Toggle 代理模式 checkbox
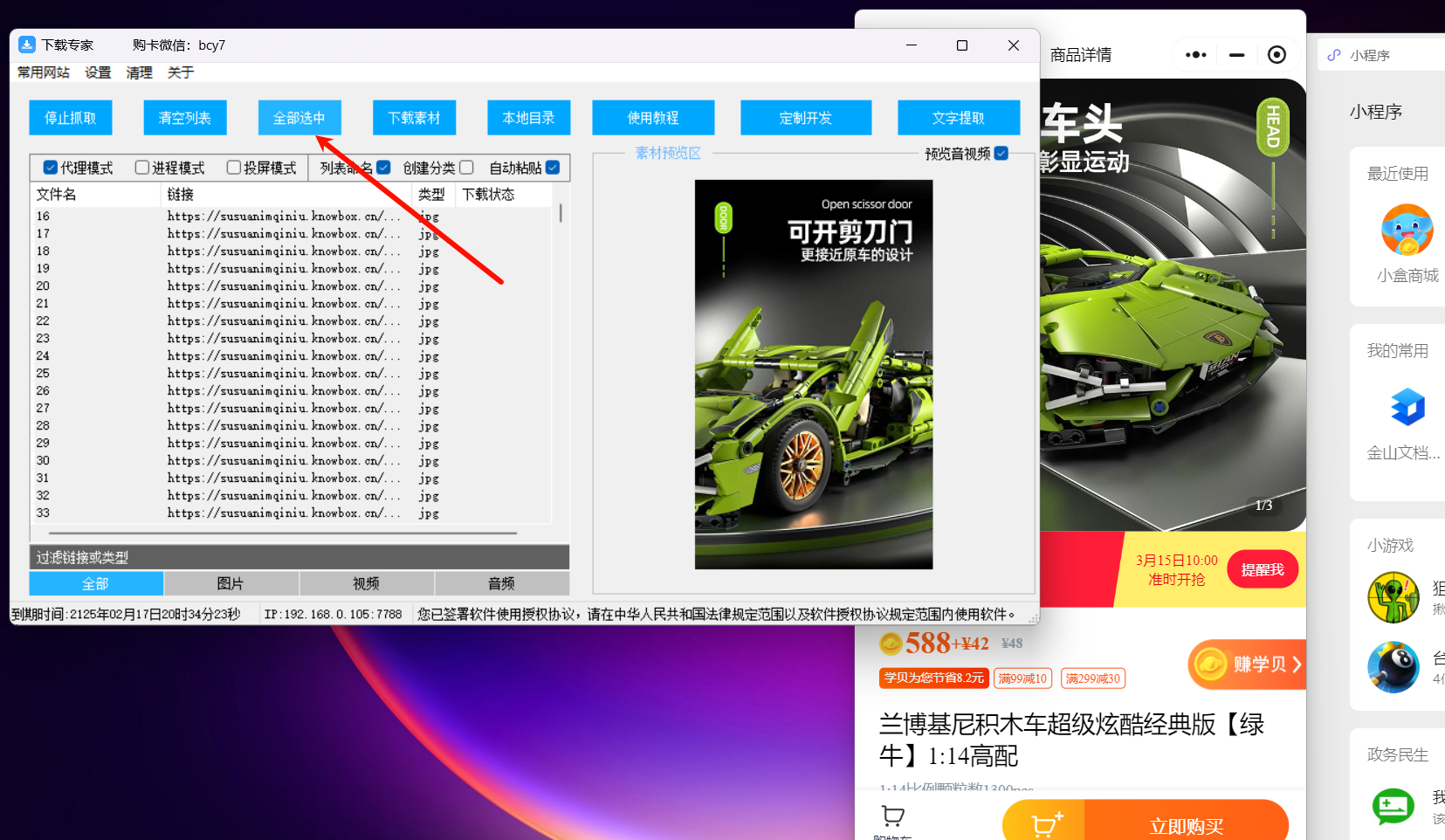 [51, 168]
